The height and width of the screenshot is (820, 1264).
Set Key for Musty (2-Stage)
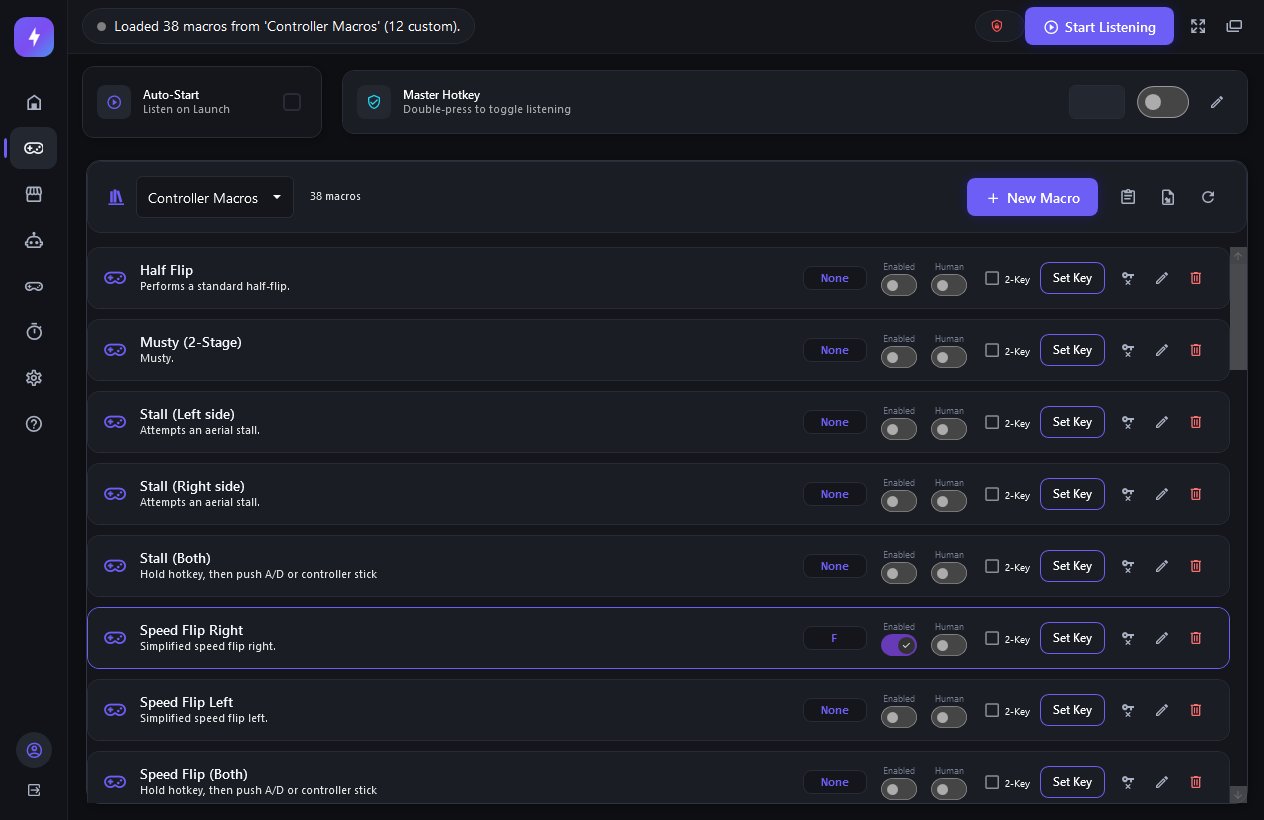1072,350
